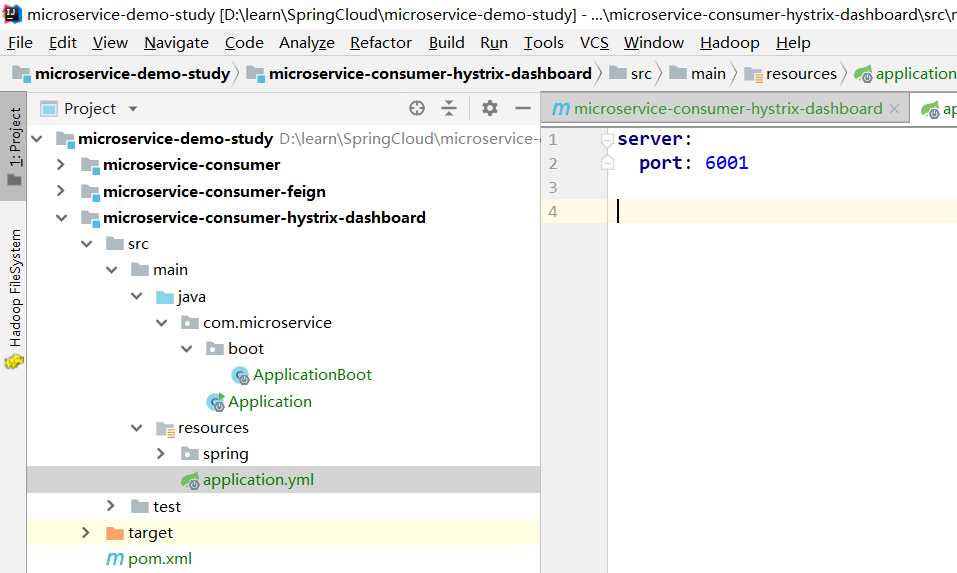This screenshot has height=573, width=957.
Task: Click the Application class icon
Action: tap(215, 402)
